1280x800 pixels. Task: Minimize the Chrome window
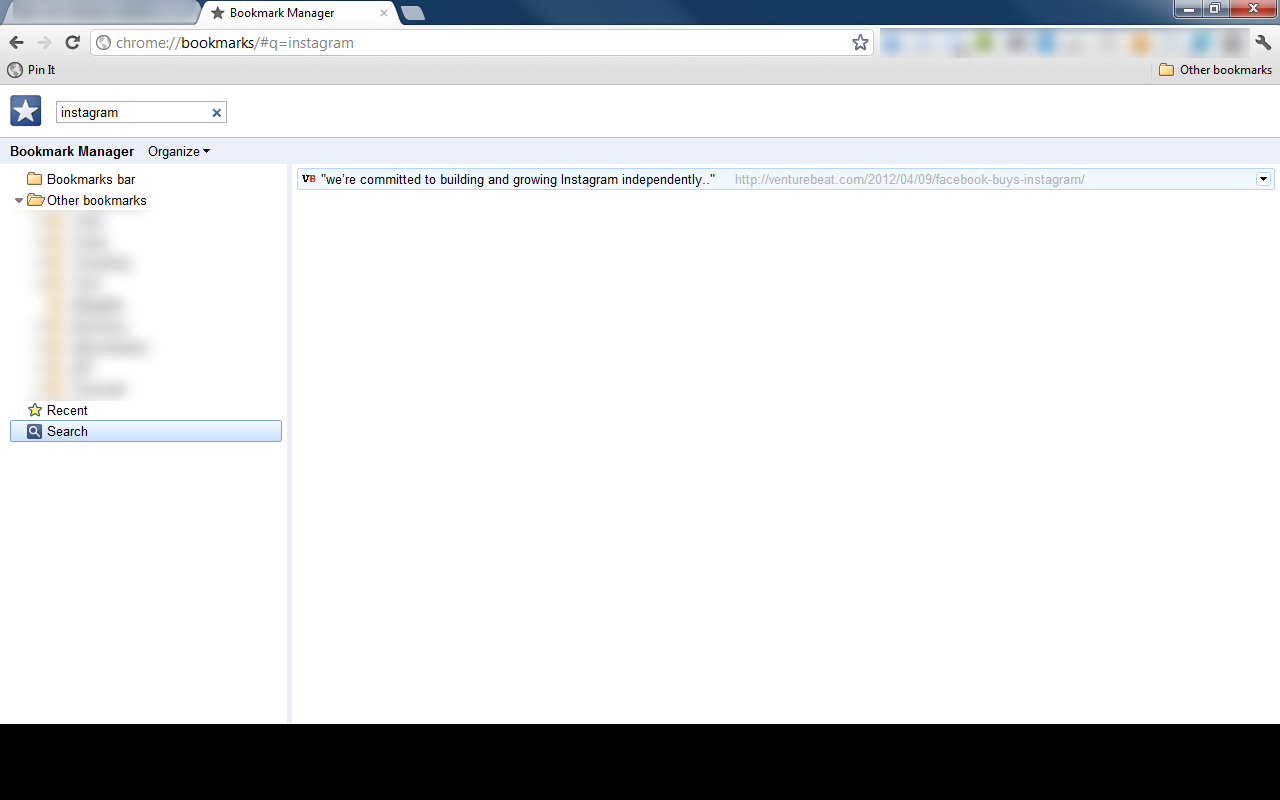coord(1189,9)
